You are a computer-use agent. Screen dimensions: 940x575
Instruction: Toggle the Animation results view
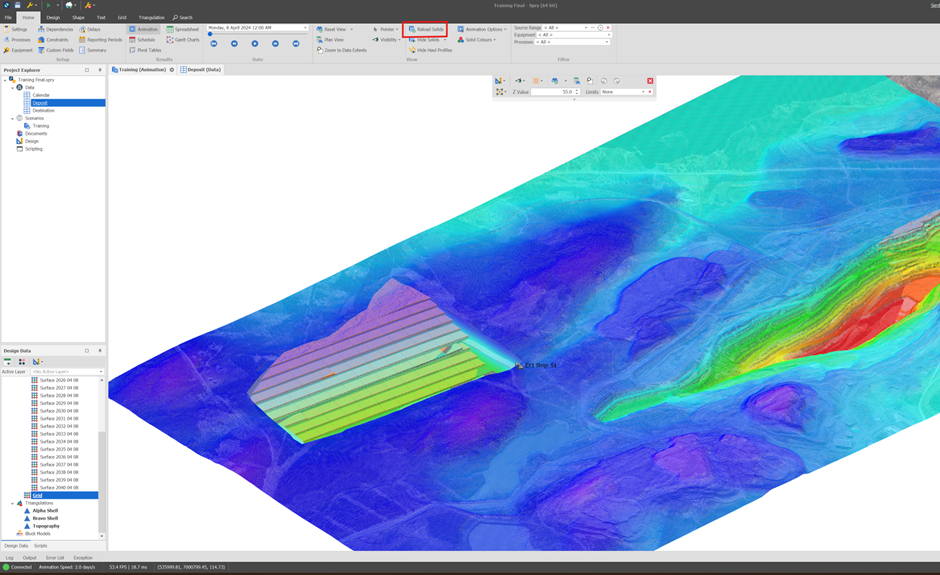(x=144, y=29)
